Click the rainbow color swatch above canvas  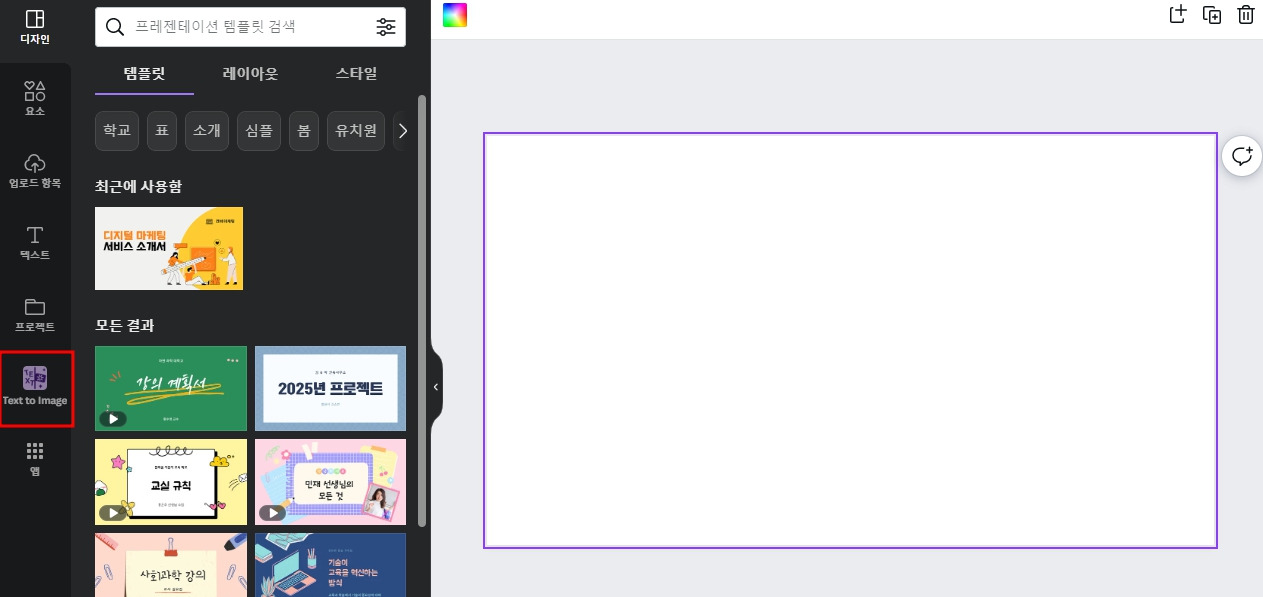tap(455, 15)
